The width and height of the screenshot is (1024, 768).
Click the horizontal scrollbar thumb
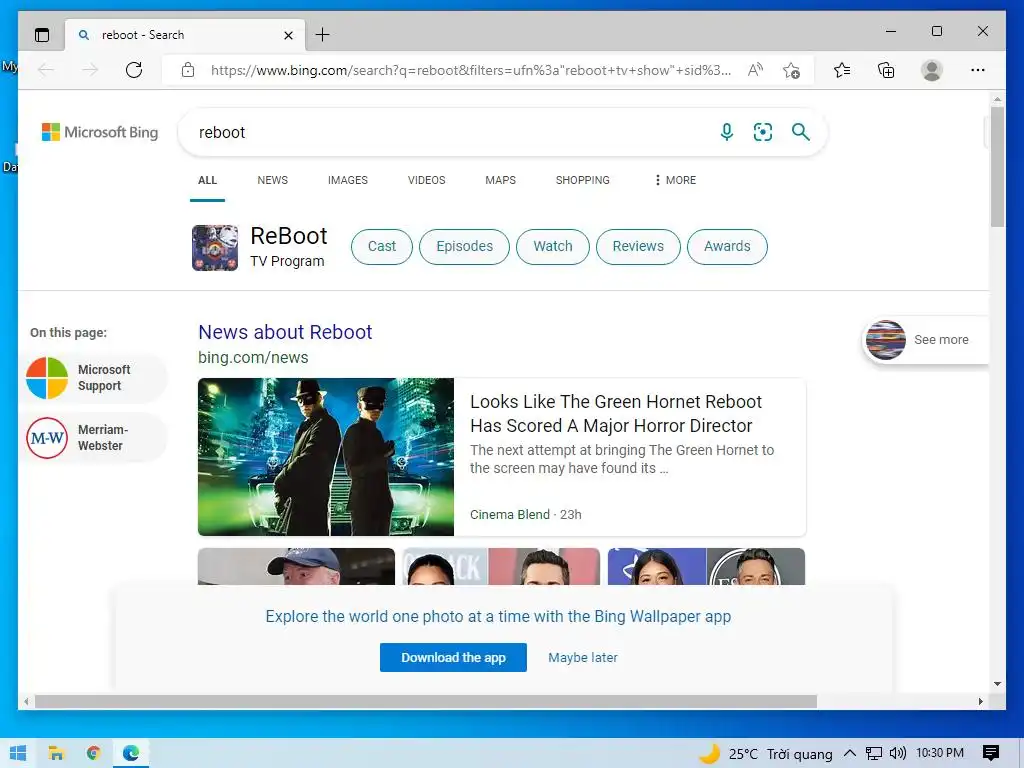pyautogui.click(x=426, y=701)
